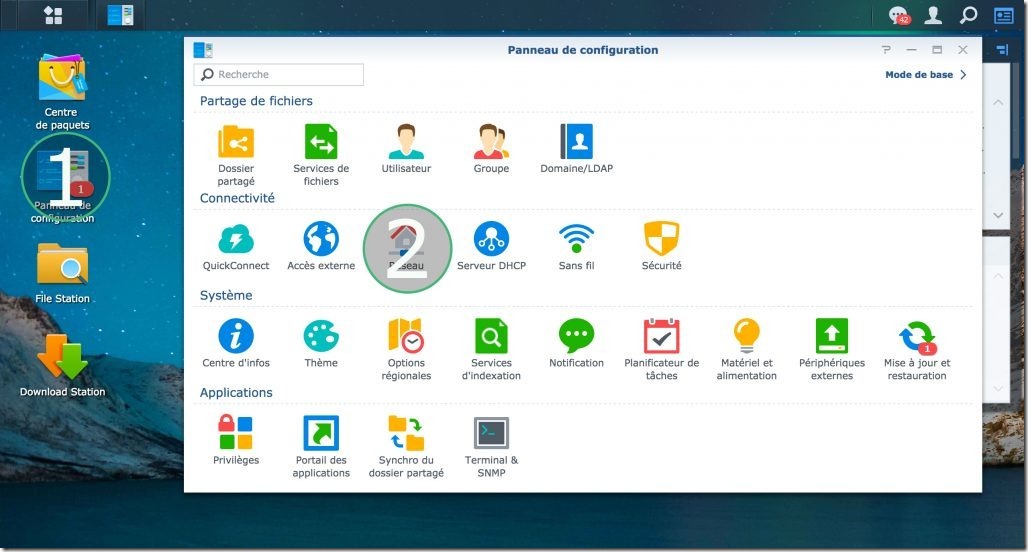Open the Utilisateur settings
Image resolution: width=1028 pixels, height=552 pixels.
point(406,149)
